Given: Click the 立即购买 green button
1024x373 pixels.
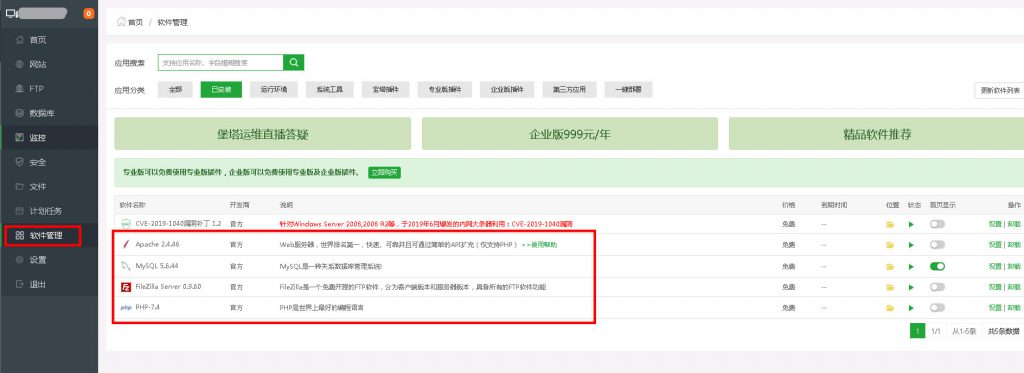Looking at the screenshot, I should coord(385,172).
